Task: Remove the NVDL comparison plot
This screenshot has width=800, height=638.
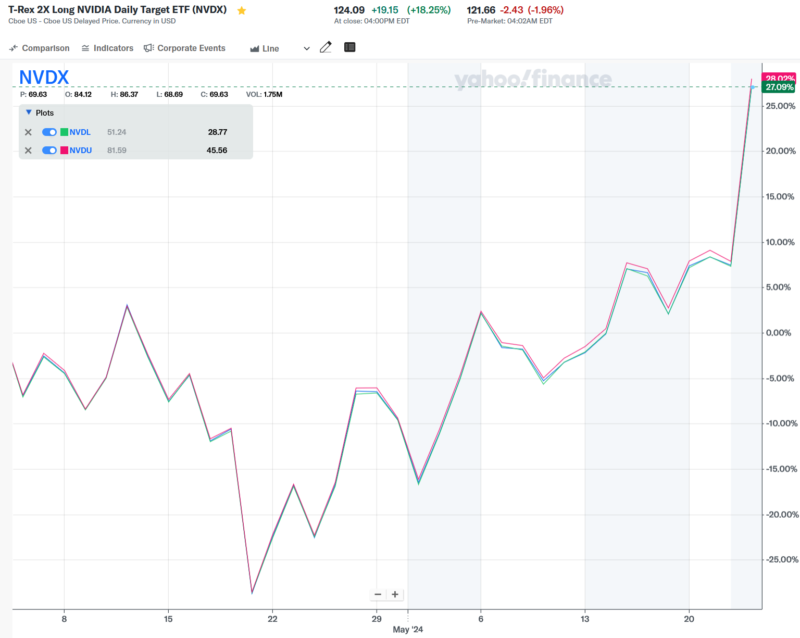Action: pyautogui.click(x=28, y=132)
